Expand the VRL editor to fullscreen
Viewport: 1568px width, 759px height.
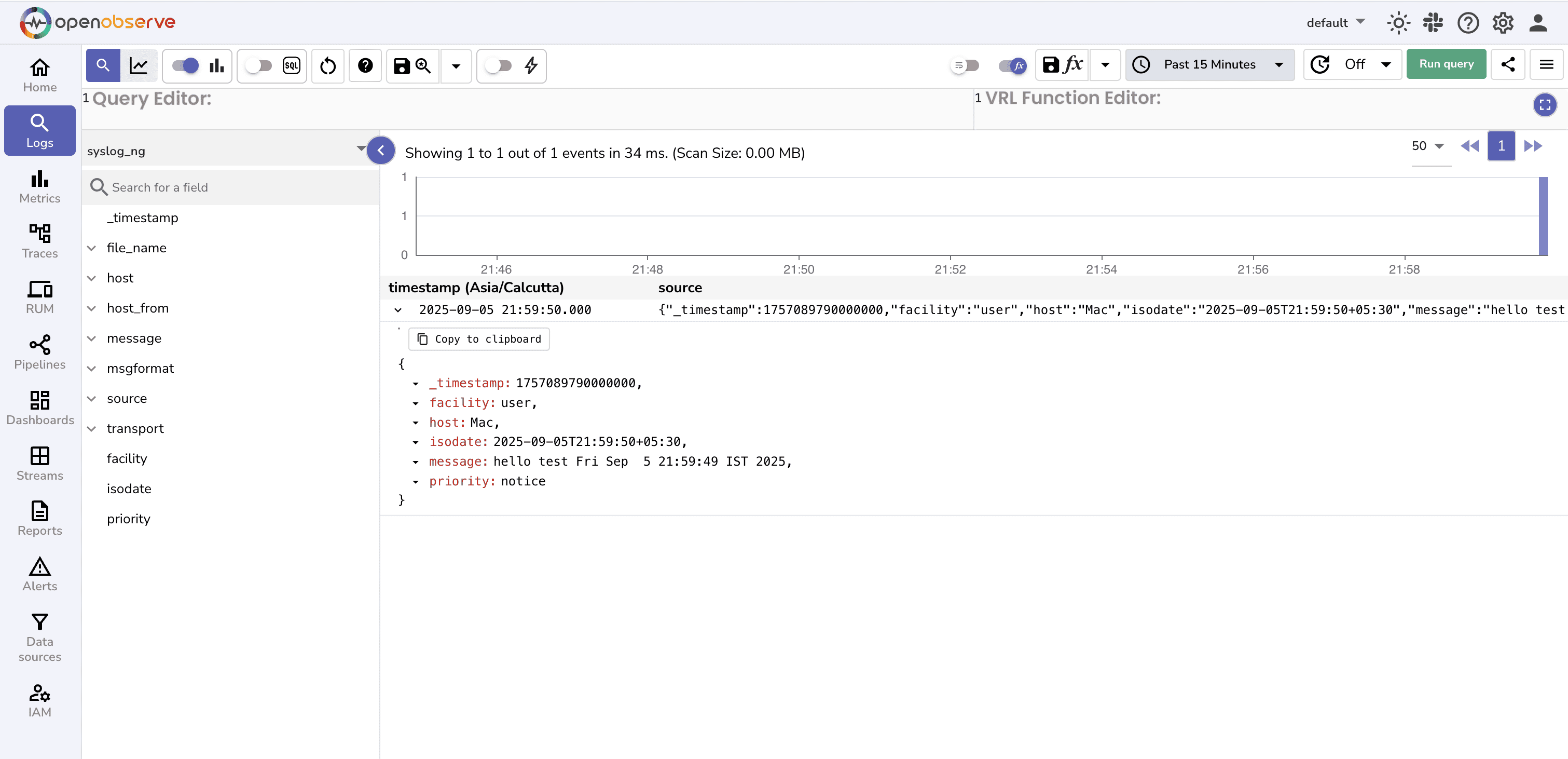(1545, 105)
